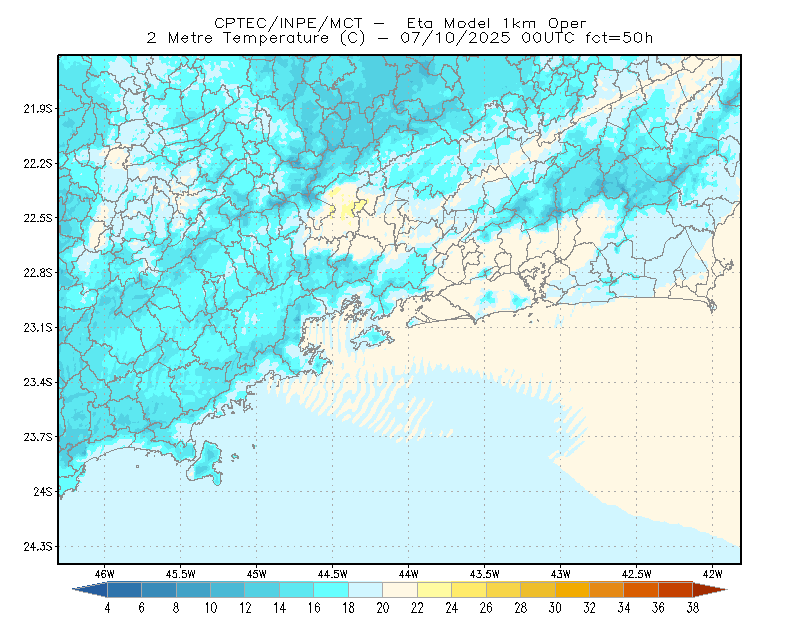Image resolution: width=800 pixels, height=618 pixels.
Task: Click the 20 to 22 cream legend swatch
Action: tap(400, 589)
